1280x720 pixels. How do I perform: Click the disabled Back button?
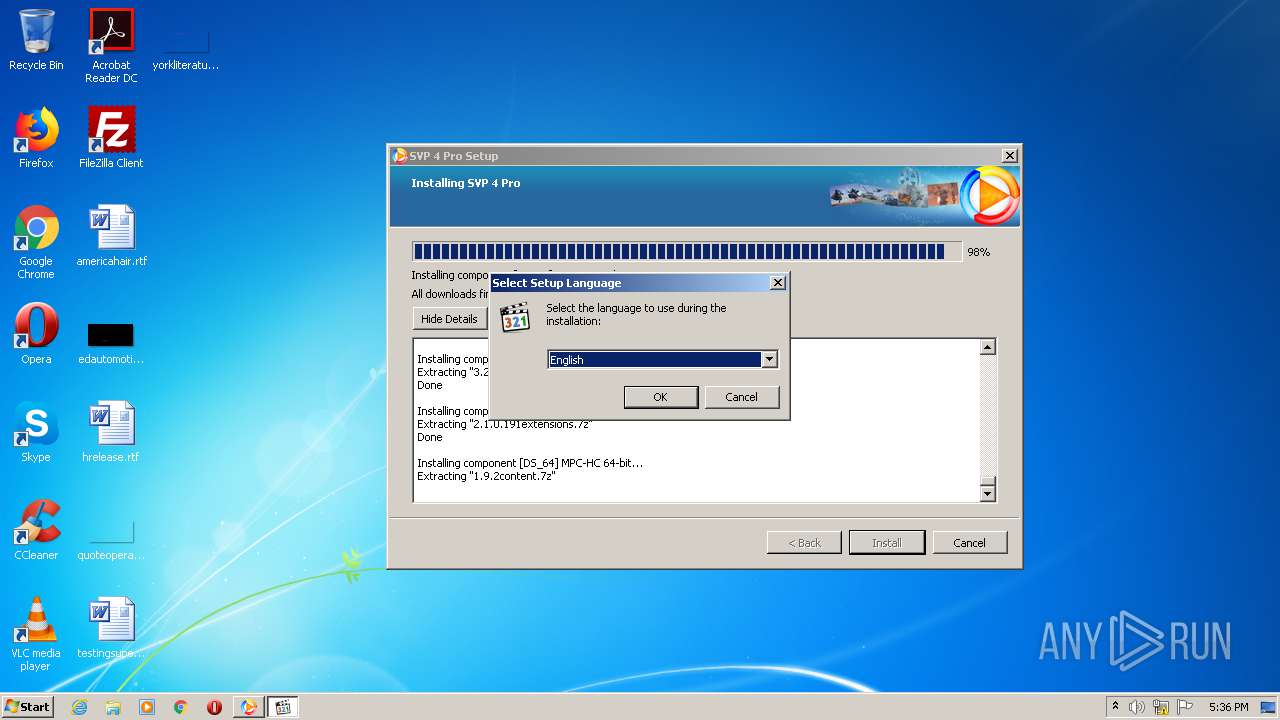804,543
